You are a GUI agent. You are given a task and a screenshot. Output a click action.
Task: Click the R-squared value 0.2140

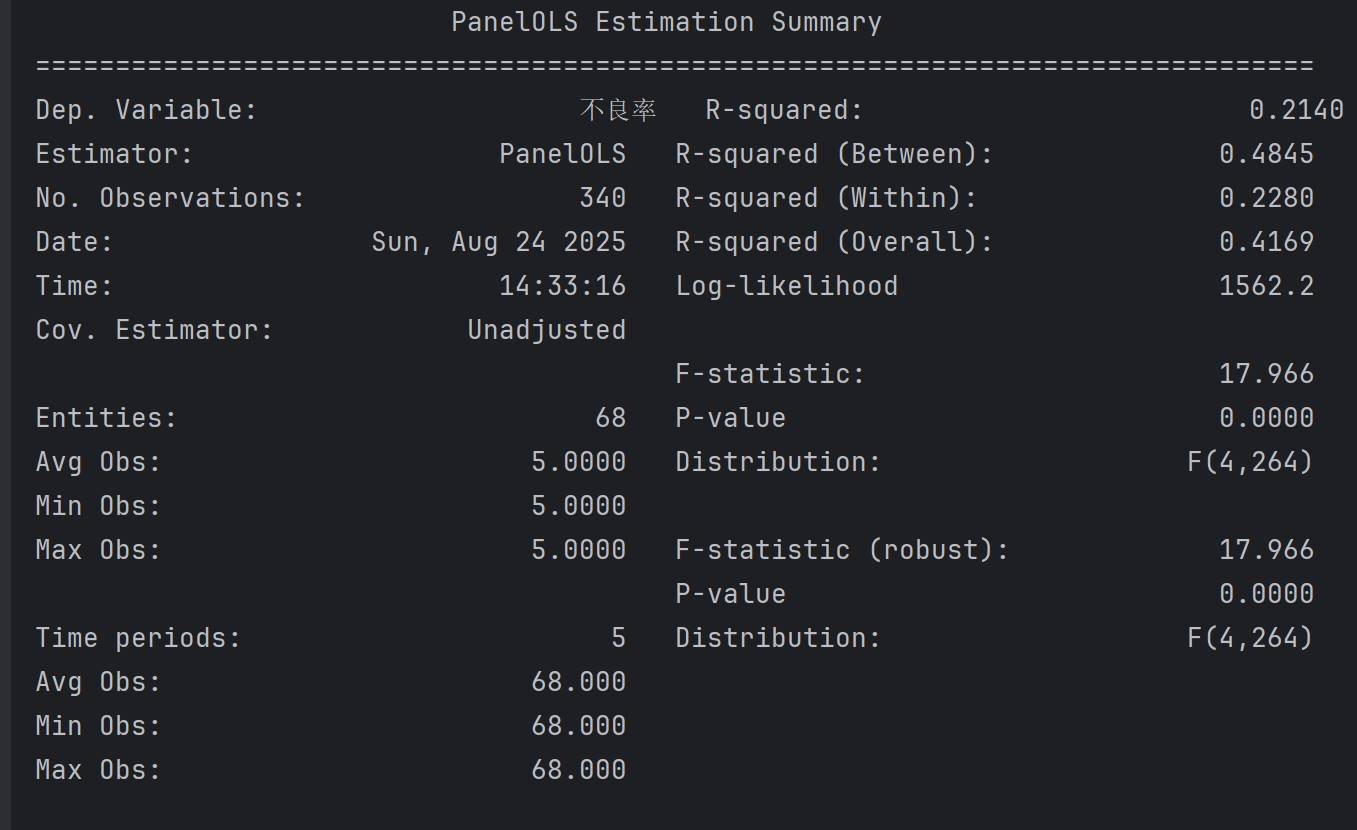coord(1295,110)
